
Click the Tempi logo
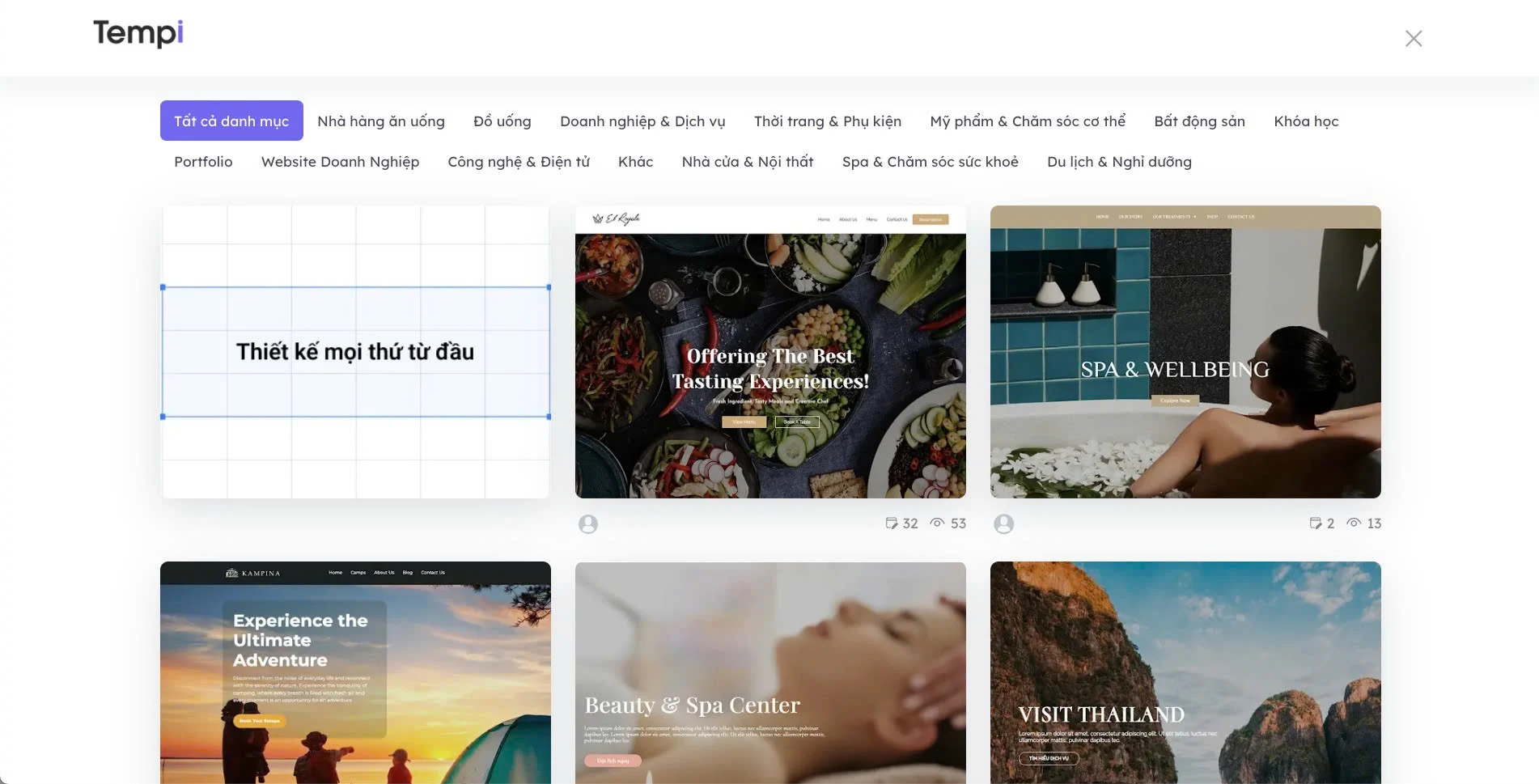(138, 34)
